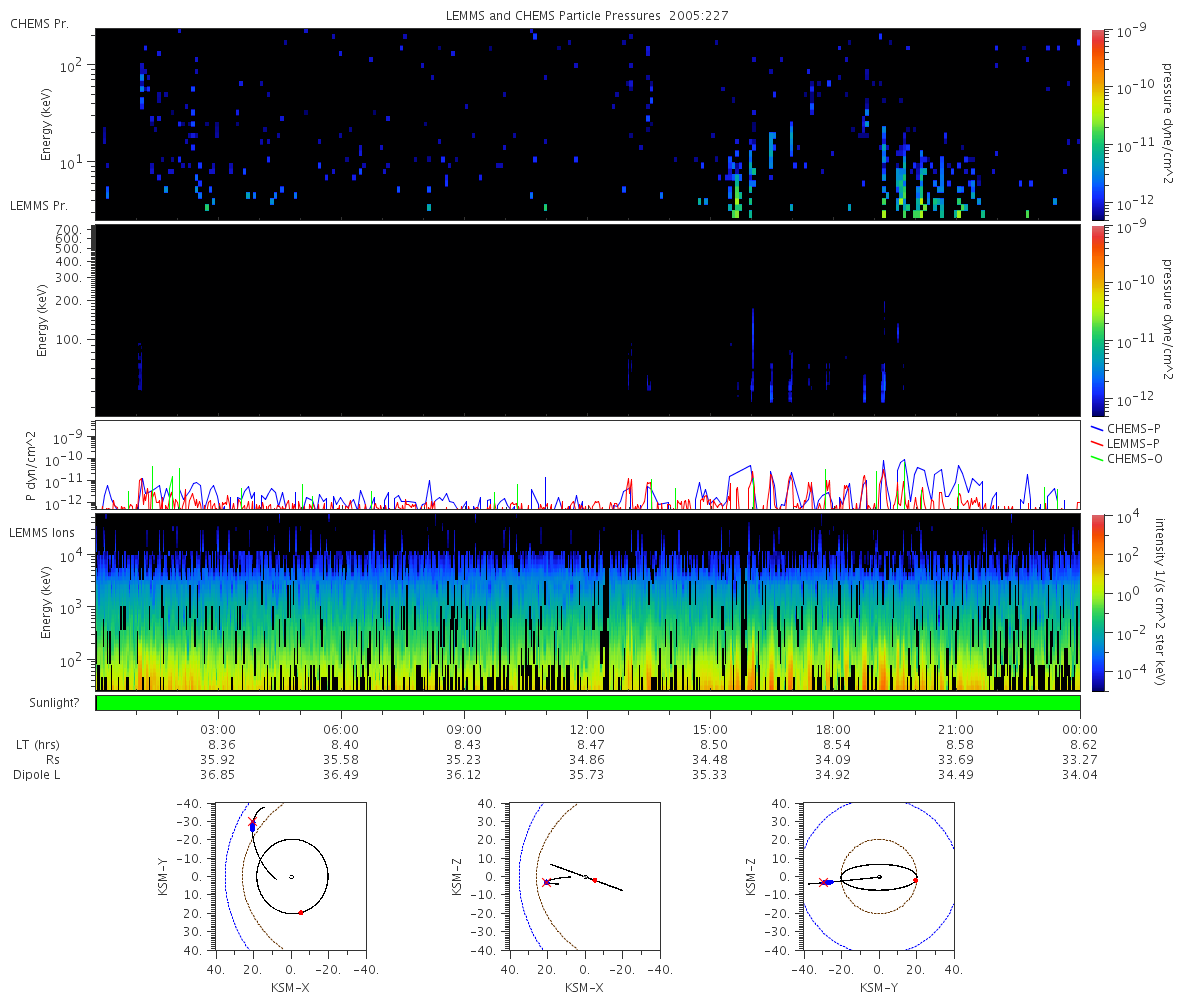Screen dimensions: 1200x1000
Task: Click the 21:00 time axis label
Action: pyautogui.click(x=957, y=729)
